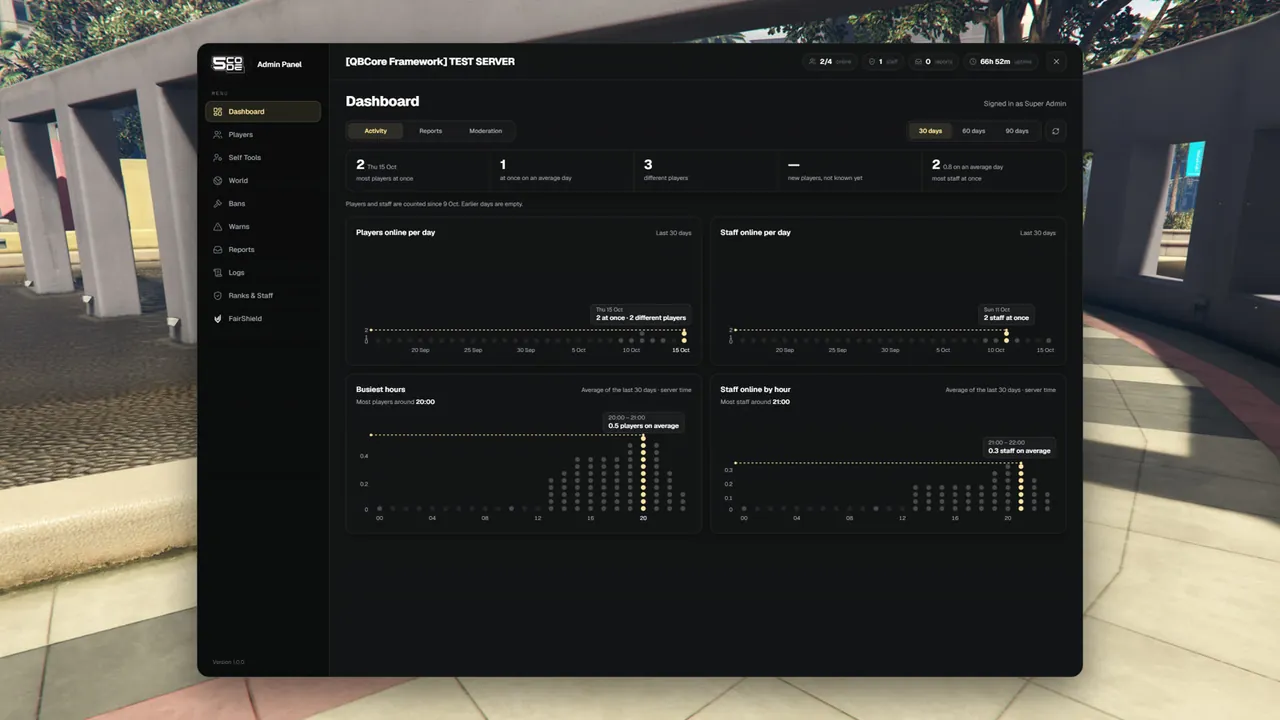Click the '2 at once · 2 different players' tooltip

point(641,314)
